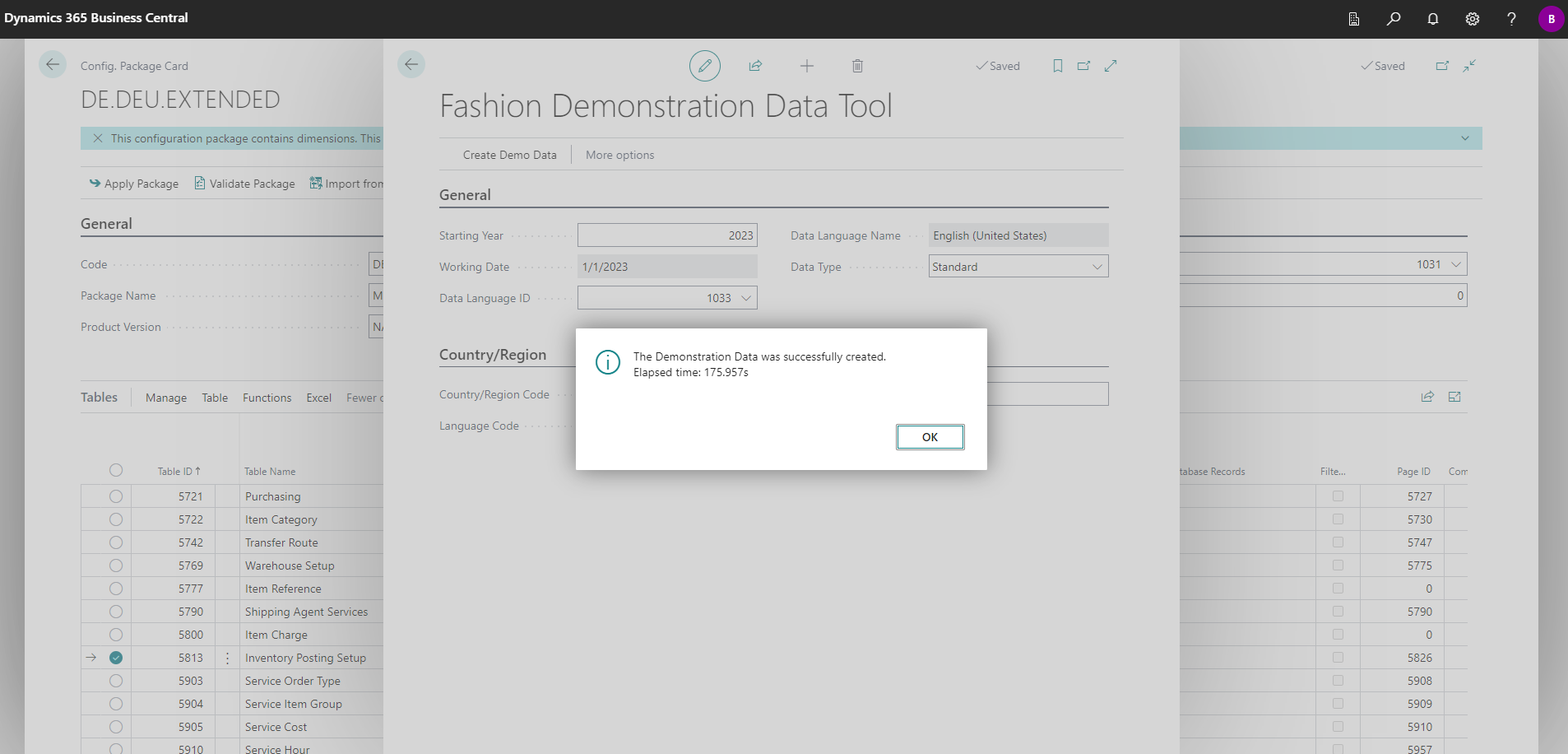The width and height of the screenshot is (1568, 754).
Task: Deselect the Inventory Posting Setup row selector
Action: [115, 658]
